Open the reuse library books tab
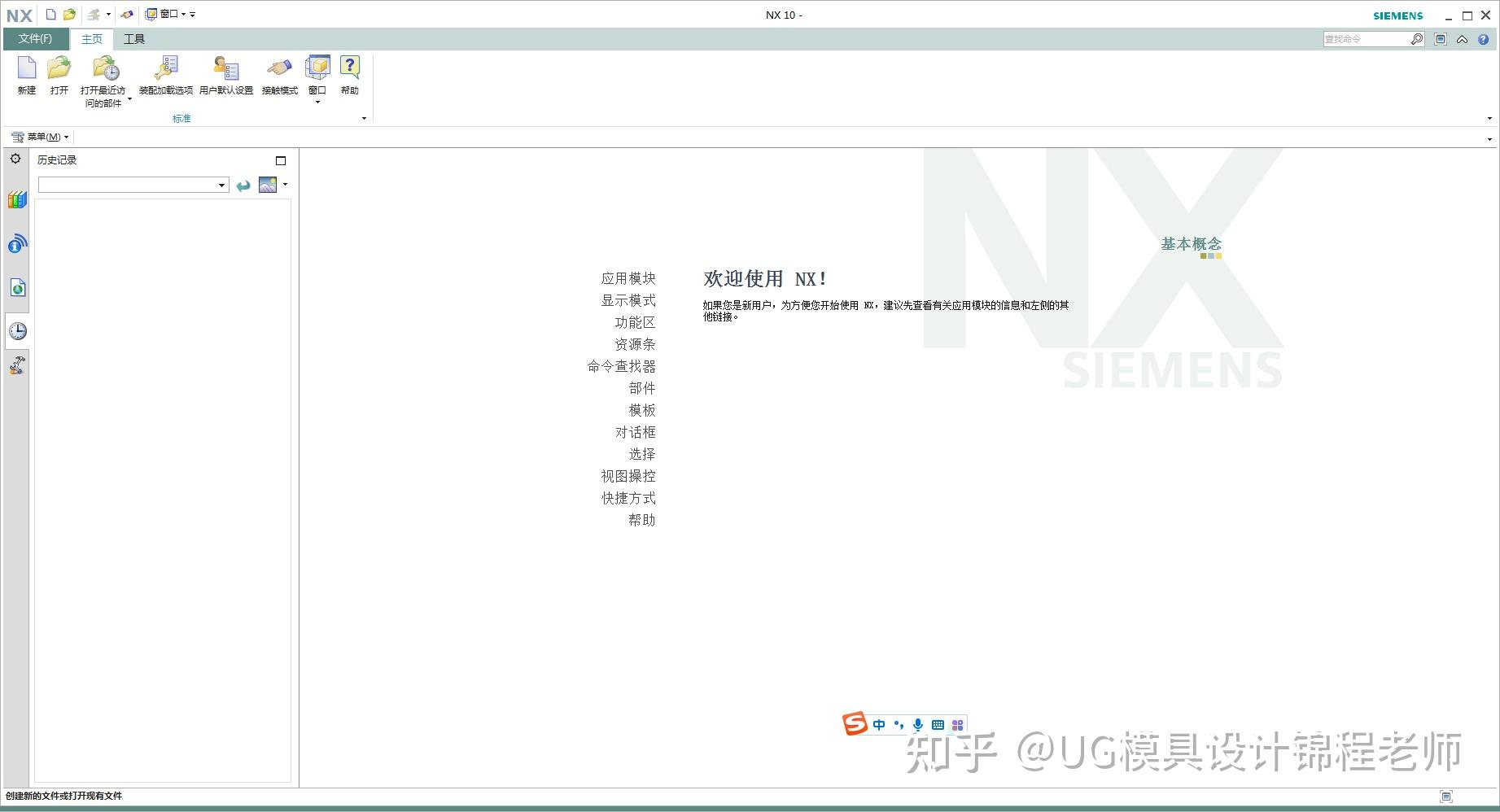Viewport: 1500px width, 812px height. click(x=17, y=199)
